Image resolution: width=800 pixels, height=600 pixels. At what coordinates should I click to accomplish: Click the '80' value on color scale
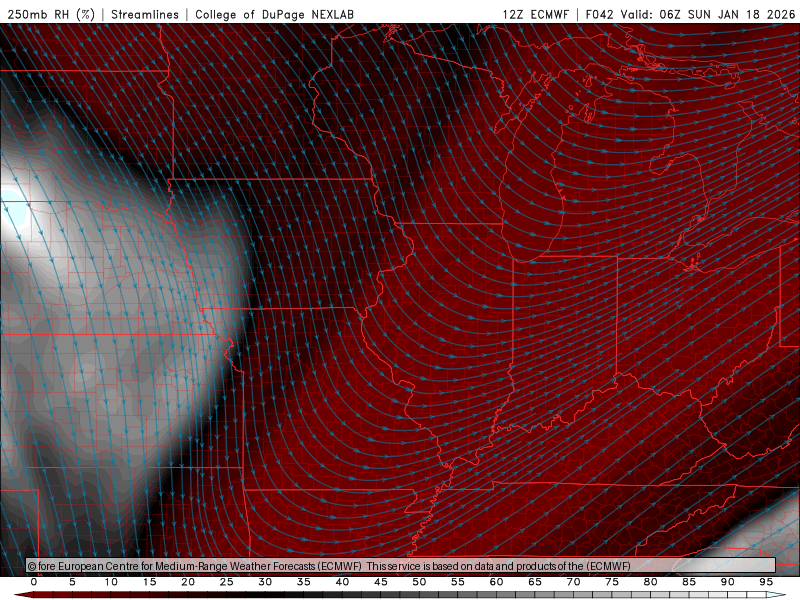pyautogui.click(x=650, y=582)
